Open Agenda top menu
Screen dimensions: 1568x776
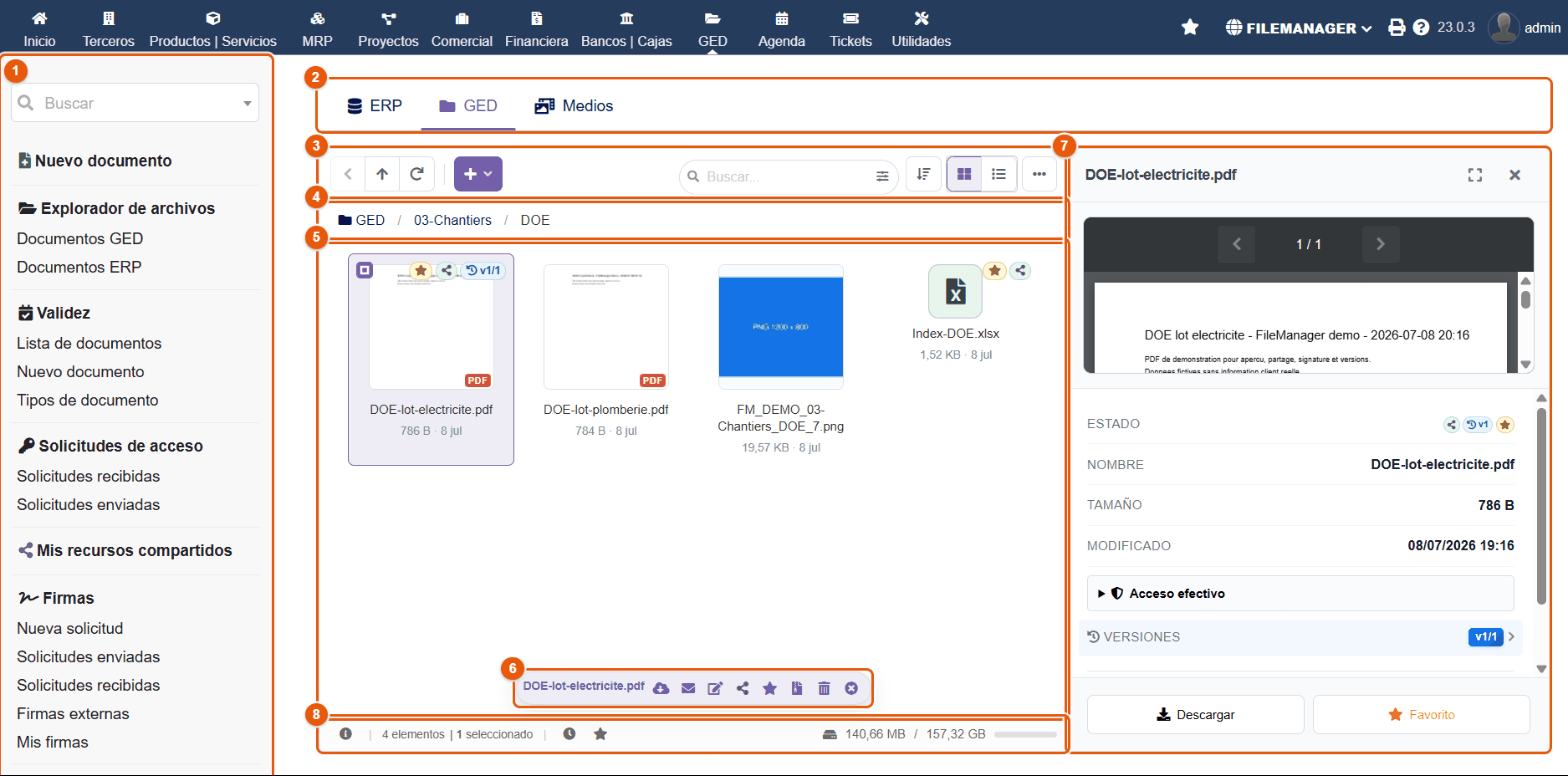point(782,28)
